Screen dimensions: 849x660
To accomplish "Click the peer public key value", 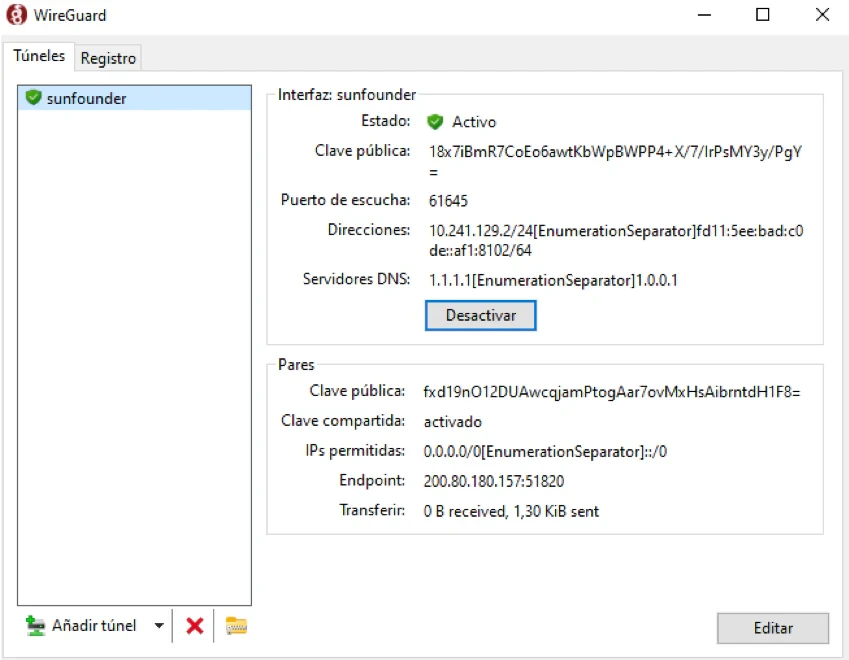I will pyautogui.click(x=612, y=391).
